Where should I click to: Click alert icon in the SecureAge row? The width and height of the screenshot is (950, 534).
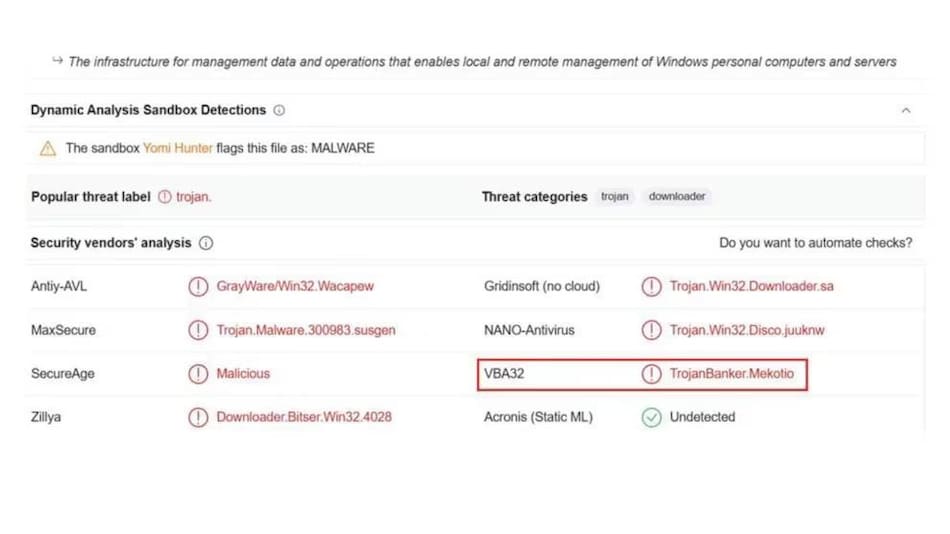pyautogui.click(x=198, y=374)
